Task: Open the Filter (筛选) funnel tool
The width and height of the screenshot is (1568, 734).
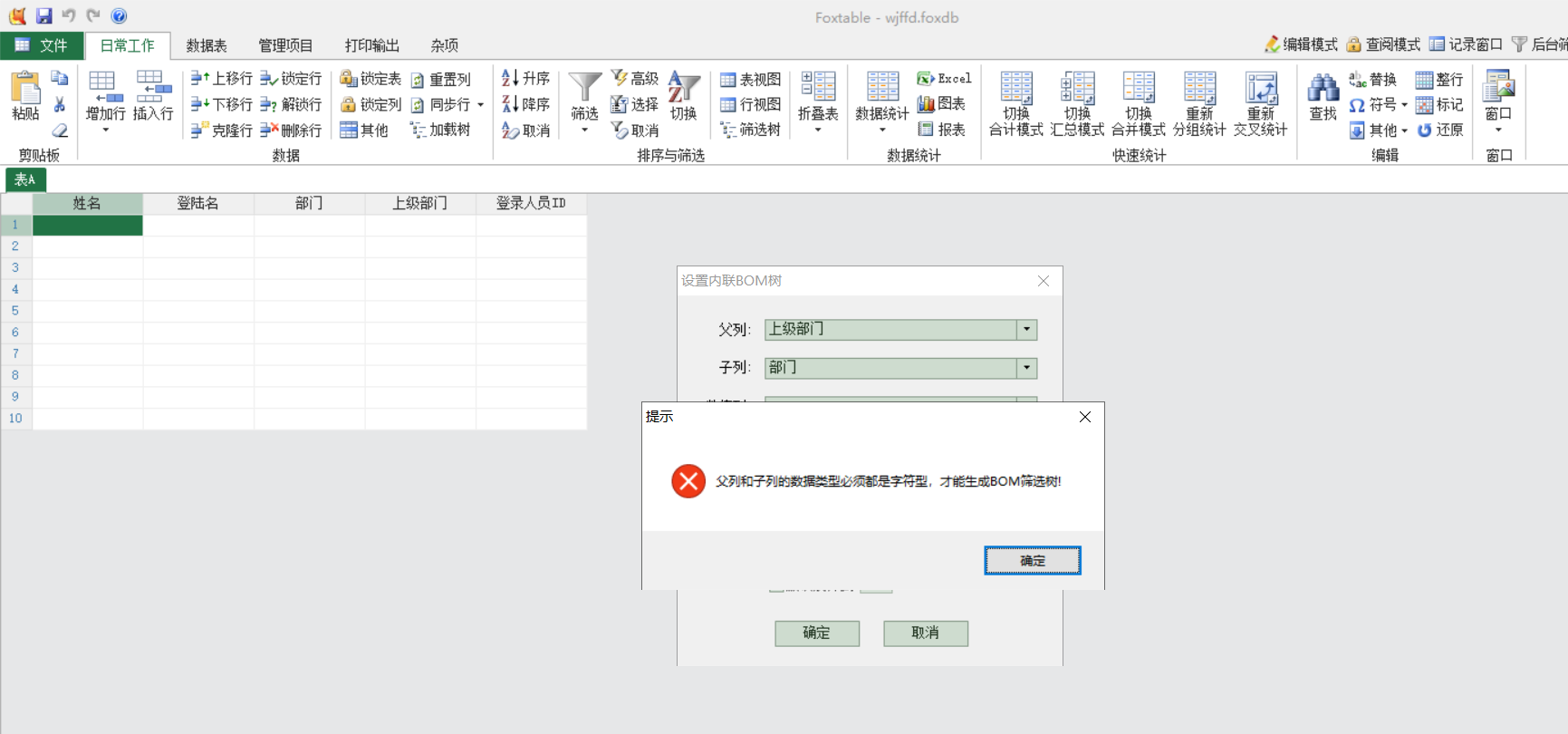Action: pos(584,88)
